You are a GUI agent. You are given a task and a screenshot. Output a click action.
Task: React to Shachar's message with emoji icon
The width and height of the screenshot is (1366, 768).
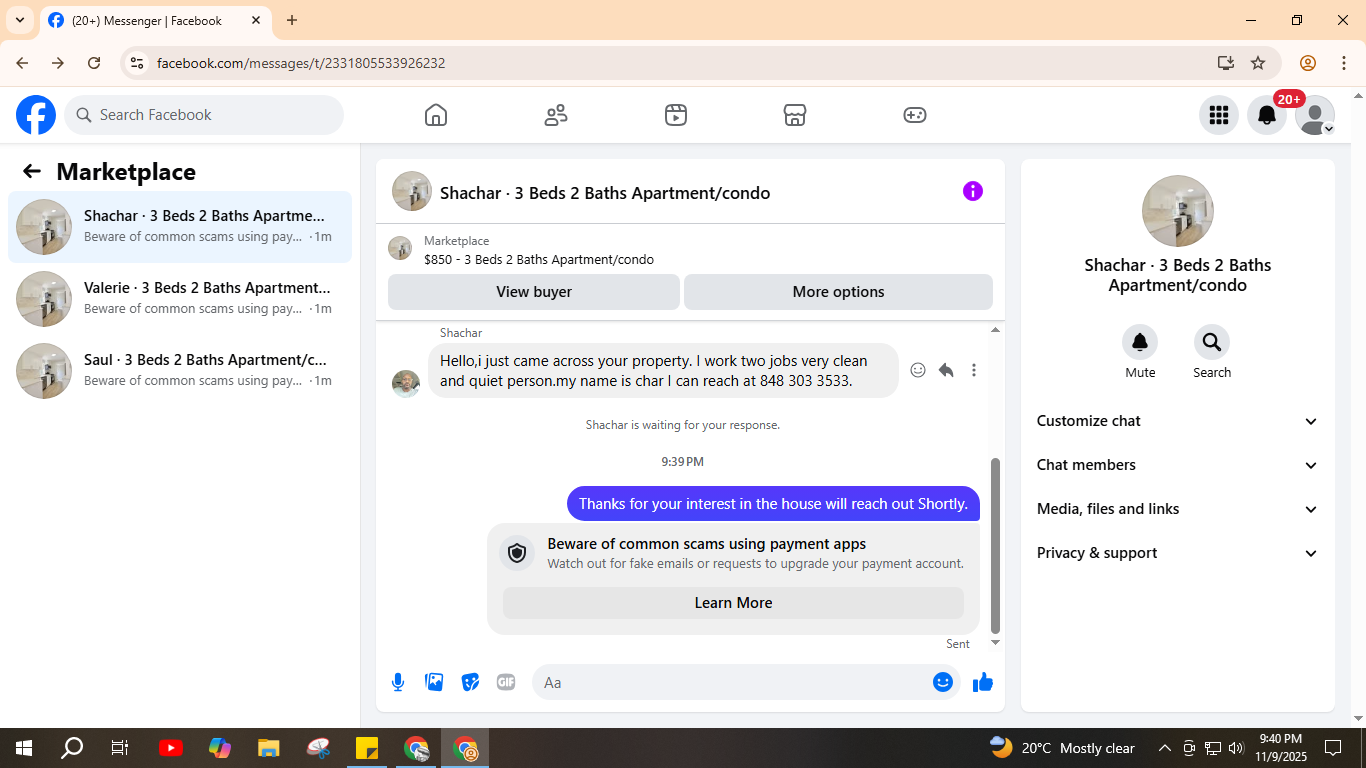click(918, 370)
